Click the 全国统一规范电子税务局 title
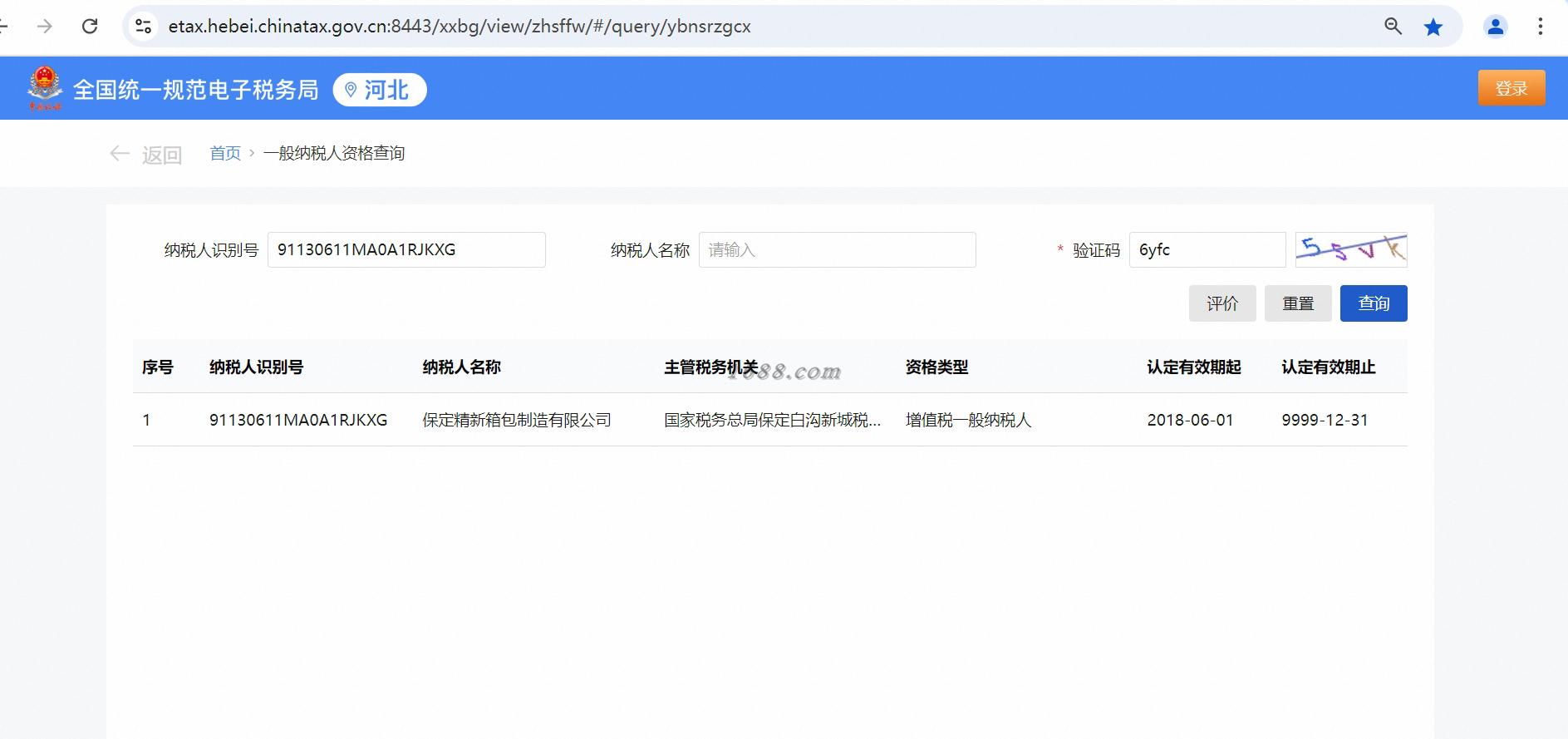The height and width of the screenshot is (739, 1568). [196, 90]
